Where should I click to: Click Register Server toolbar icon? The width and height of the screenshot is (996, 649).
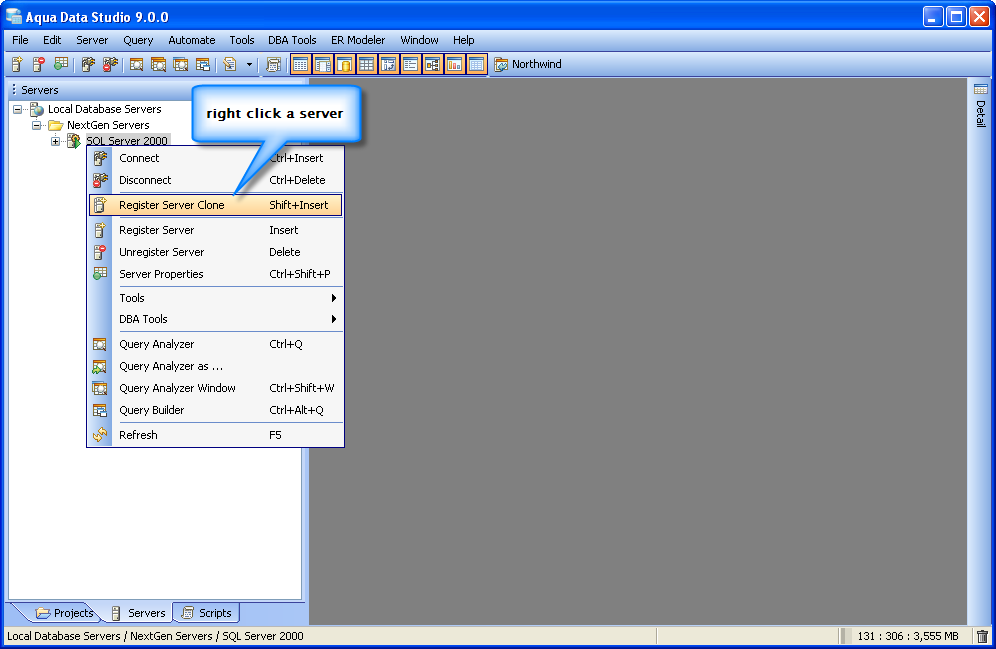pos(17,64)
